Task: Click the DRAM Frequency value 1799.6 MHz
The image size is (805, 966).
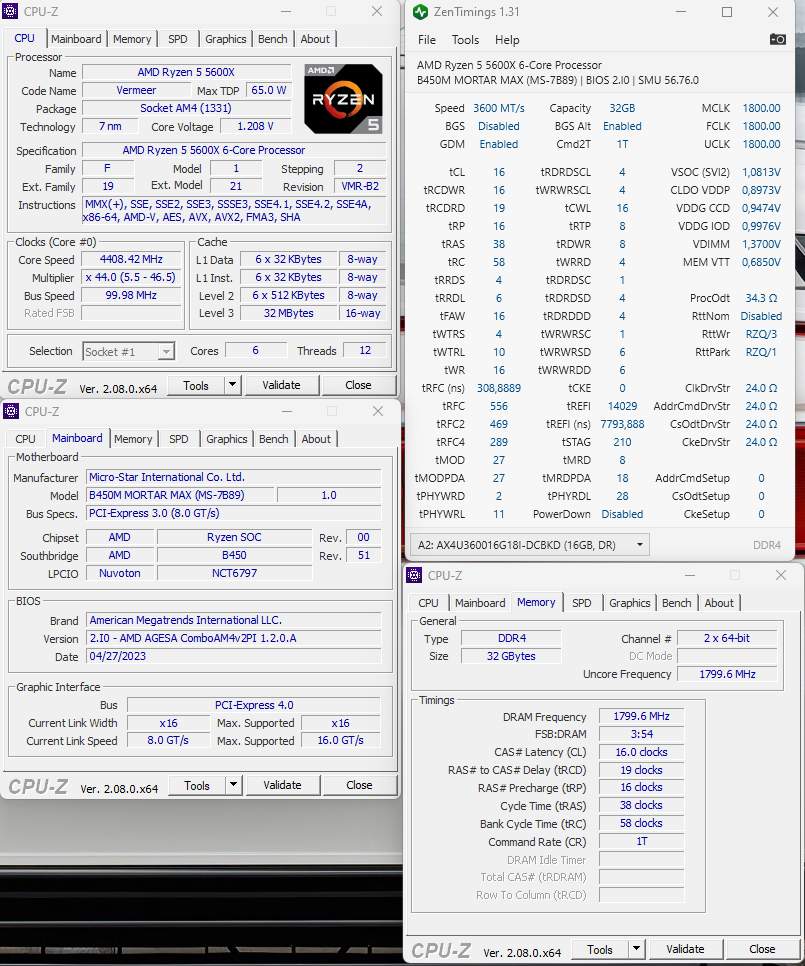Action: (x=641, y=716)
